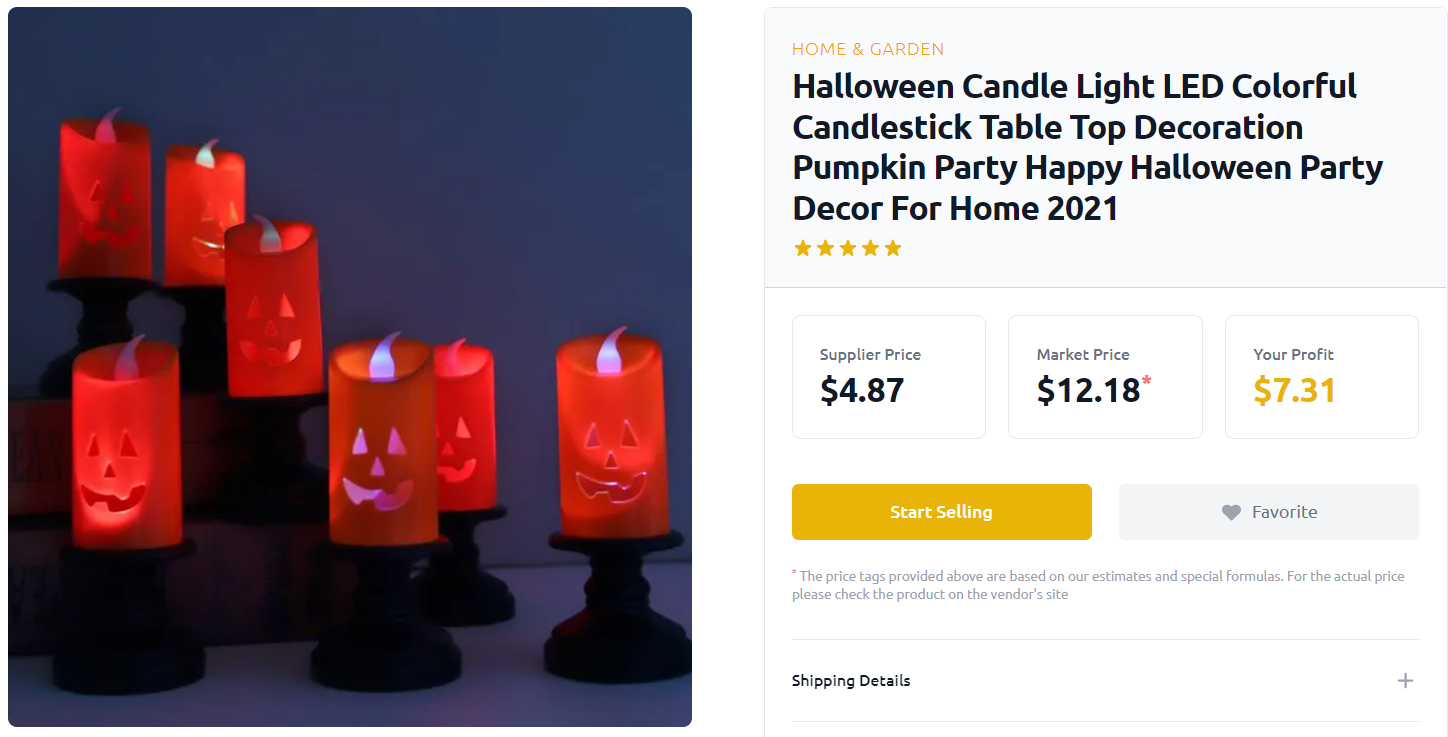Click the Your Profit value $7.31
The width and height of the screenshot is (1448, 737).
(1294, 390)
